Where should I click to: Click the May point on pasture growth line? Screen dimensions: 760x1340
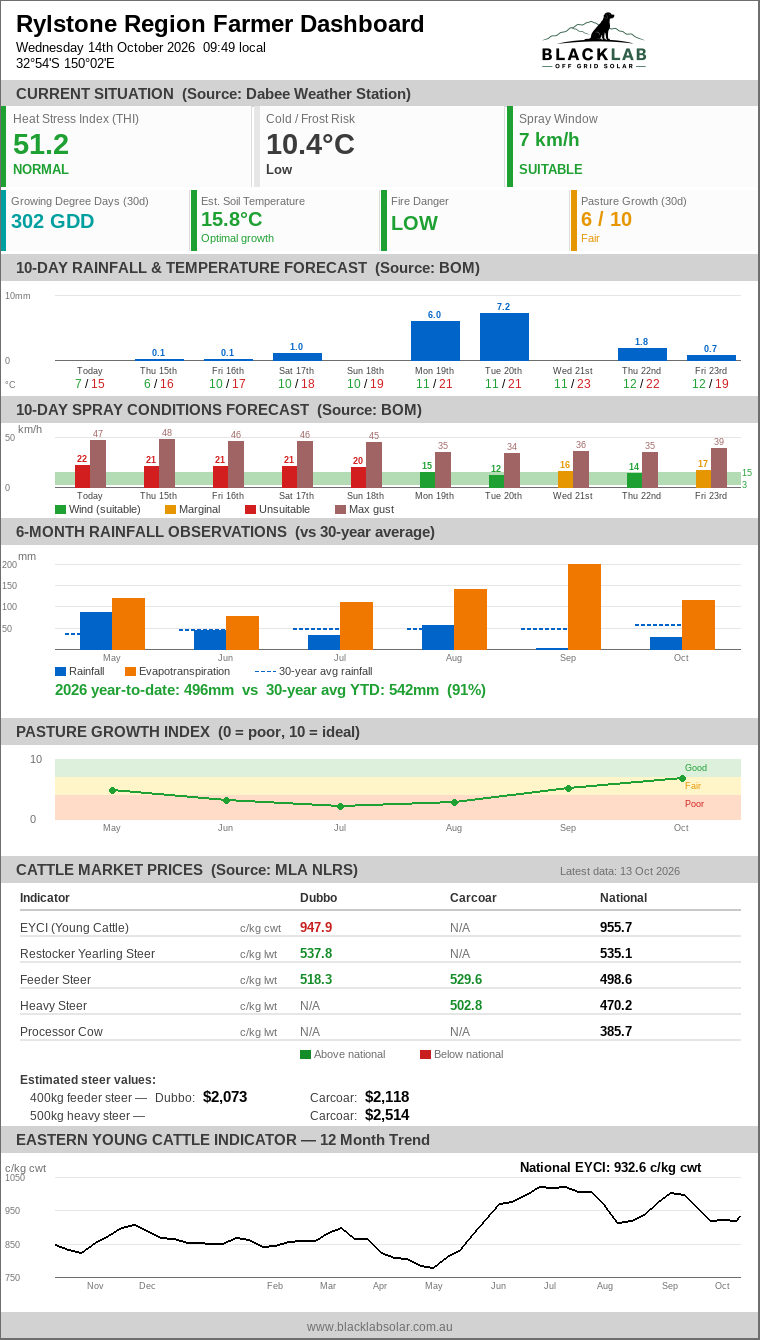click(x=112, y=790)
